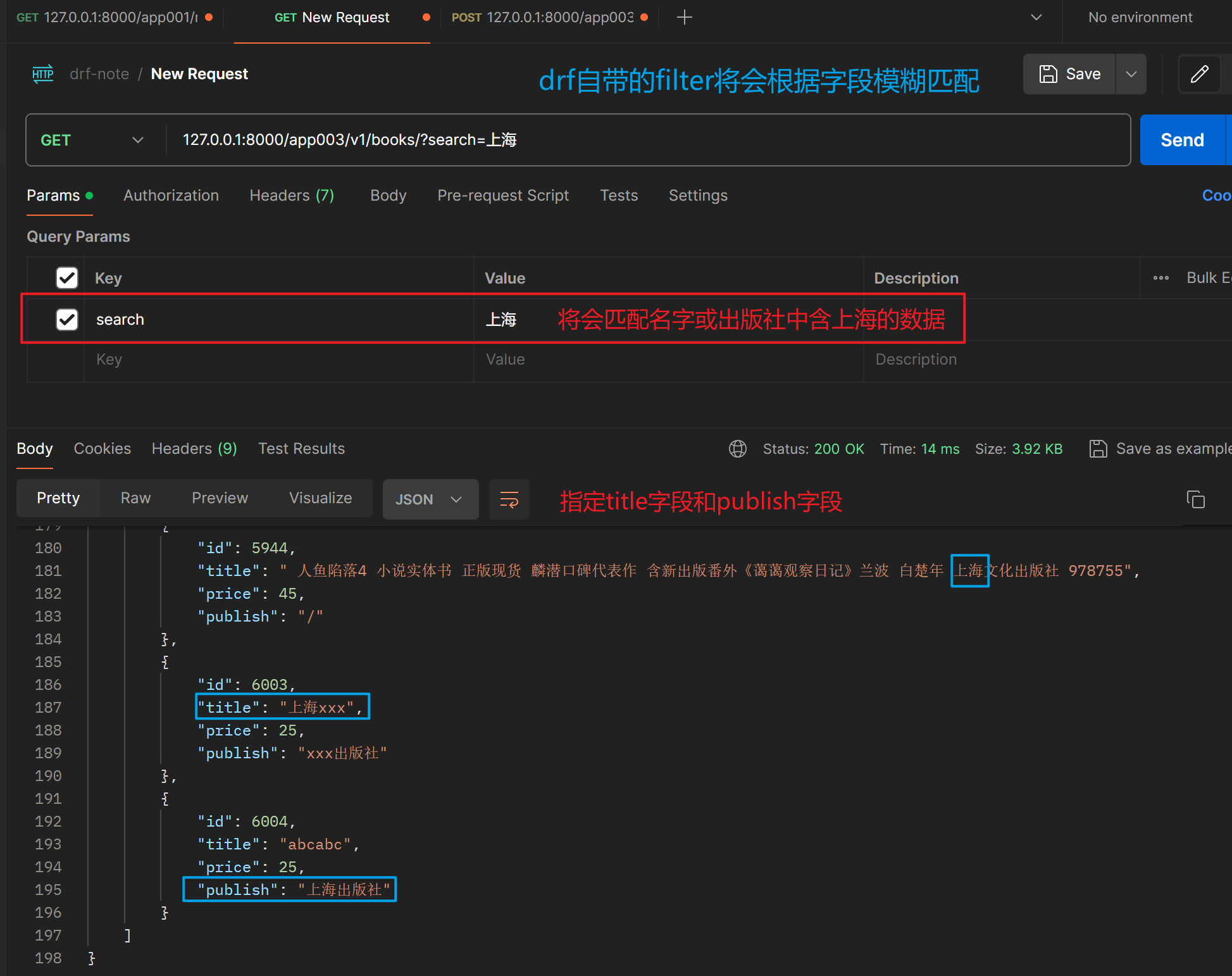Click the Save as example button
The width and height of the screenshot is (1232, 976).
[1161, 449]
